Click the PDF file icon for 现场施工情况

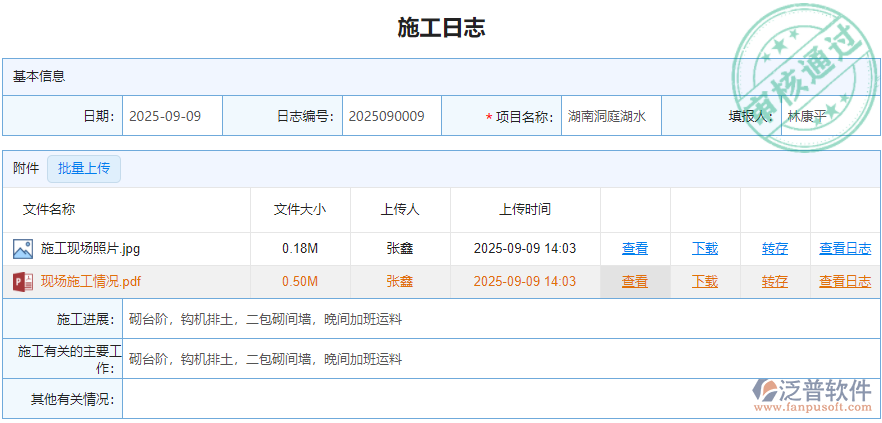[x=23, y=282]
